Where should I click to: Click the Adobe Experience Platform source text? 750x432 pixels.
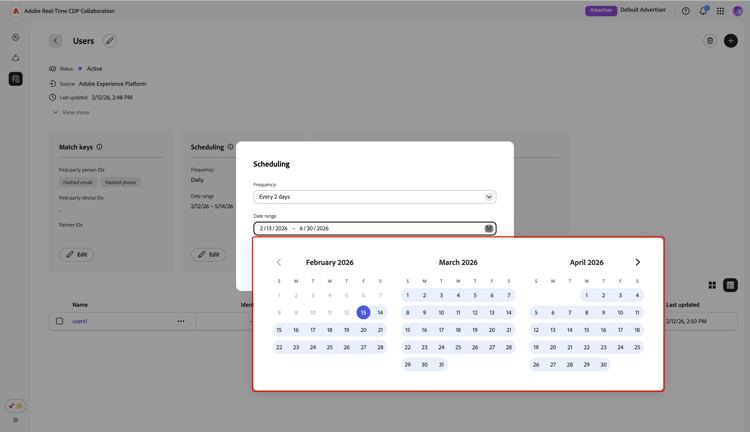[x=112, y=84]
